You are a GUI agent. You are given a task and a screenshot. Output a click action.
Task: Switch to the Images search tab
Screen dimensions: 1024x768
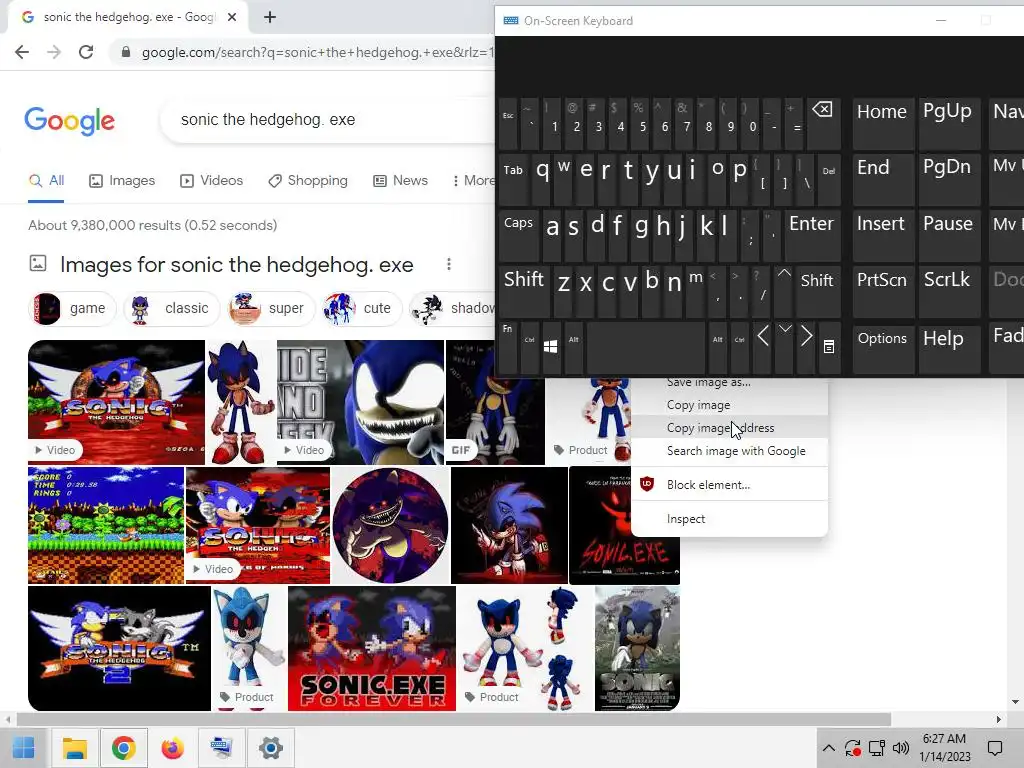click(122, 181)
